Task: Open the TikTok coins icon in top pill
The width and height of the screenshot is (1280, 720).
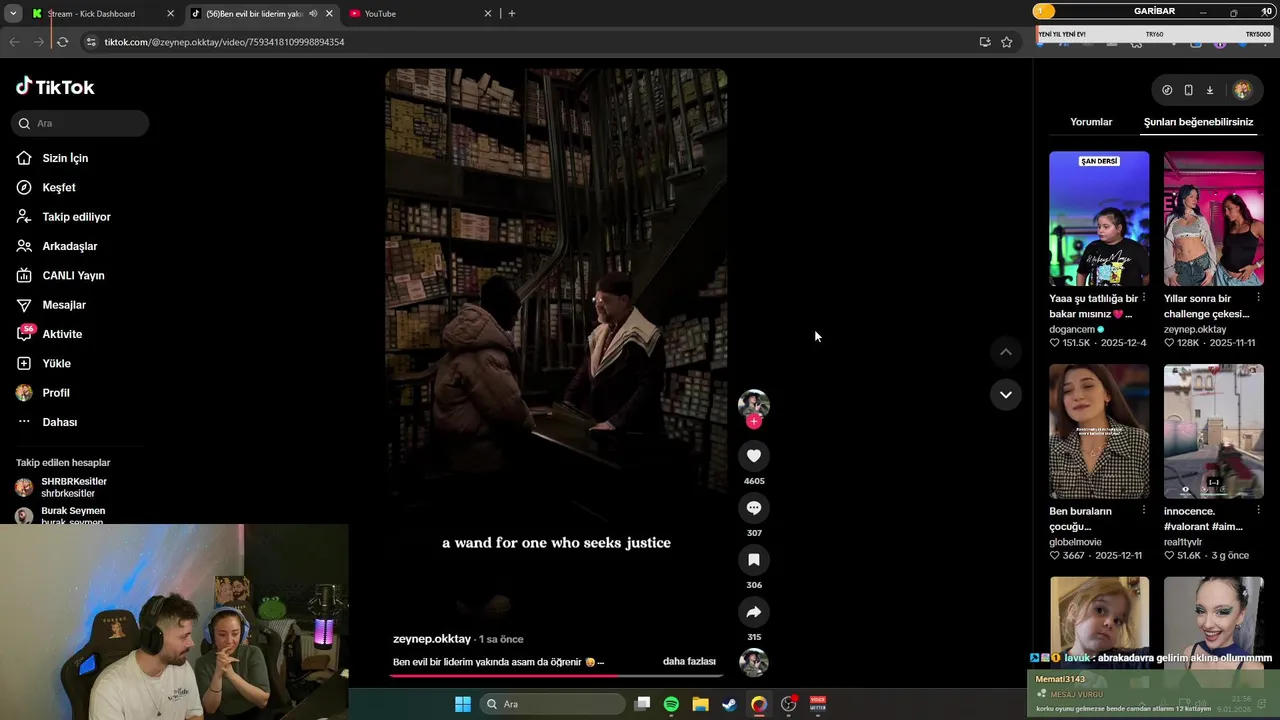Action: click(1167, 90)
